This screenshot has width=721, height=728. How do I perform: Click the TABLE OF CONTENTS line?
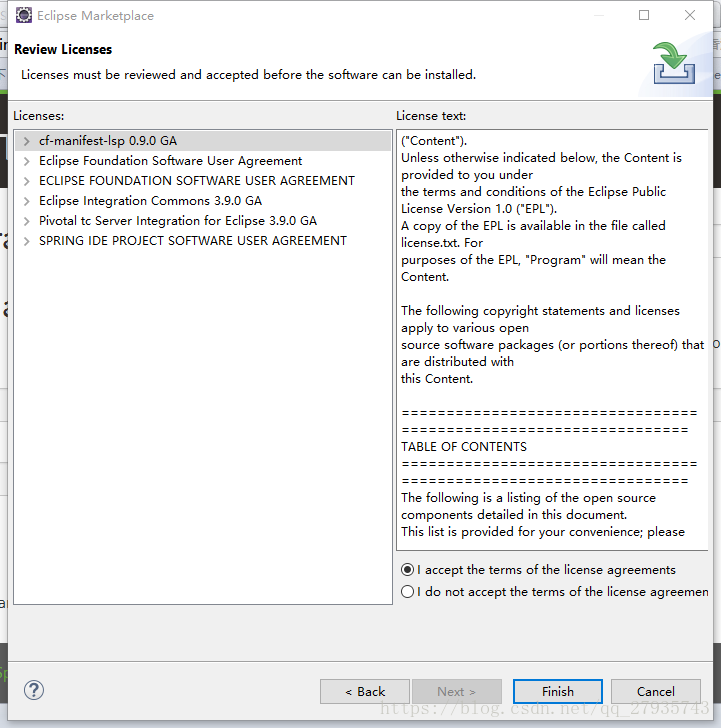(464, 447)
